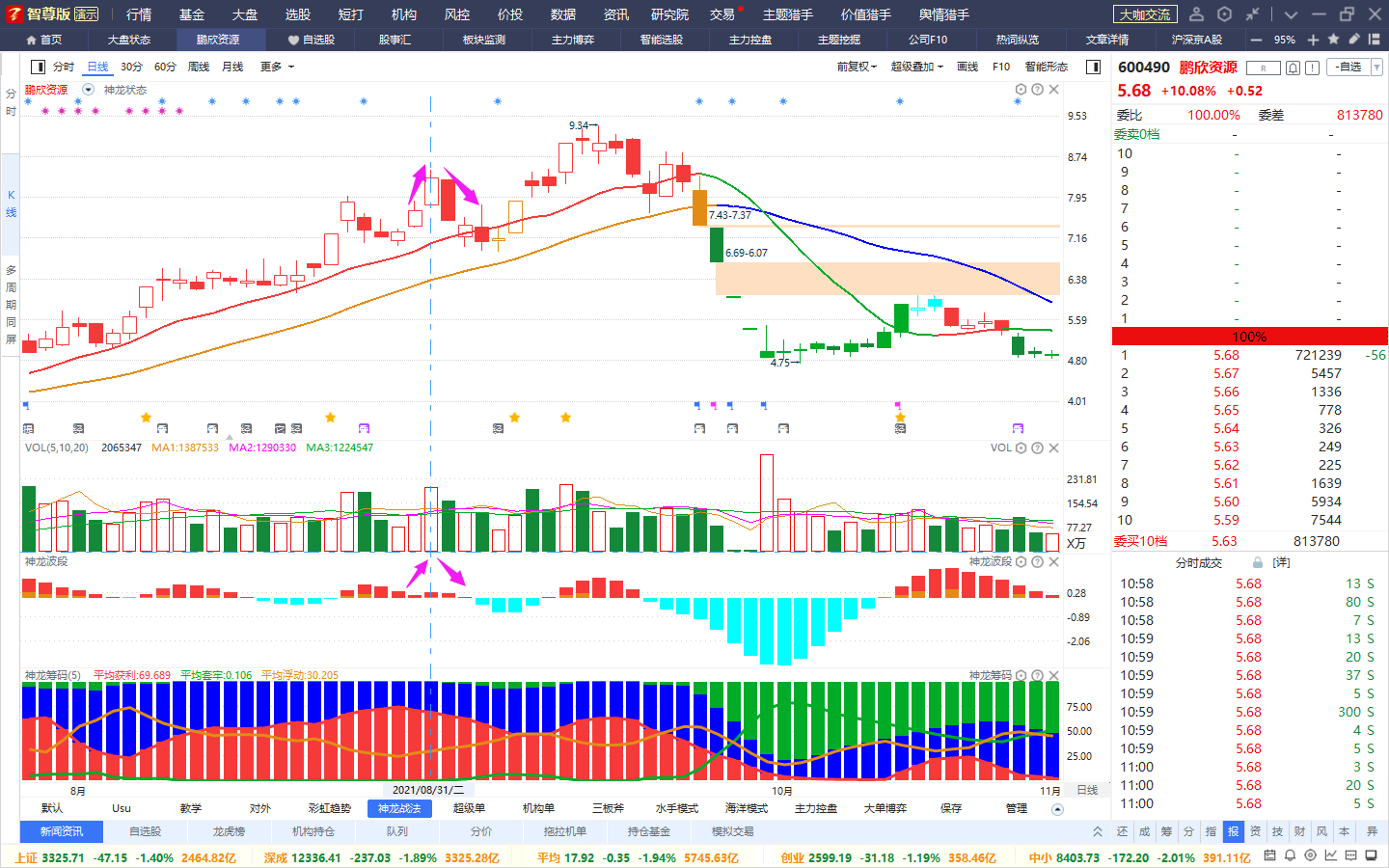Image resolution: width=1389 pixels, height=868 pixels.
Task: Open the user account icon
Action: point(1196,14)
